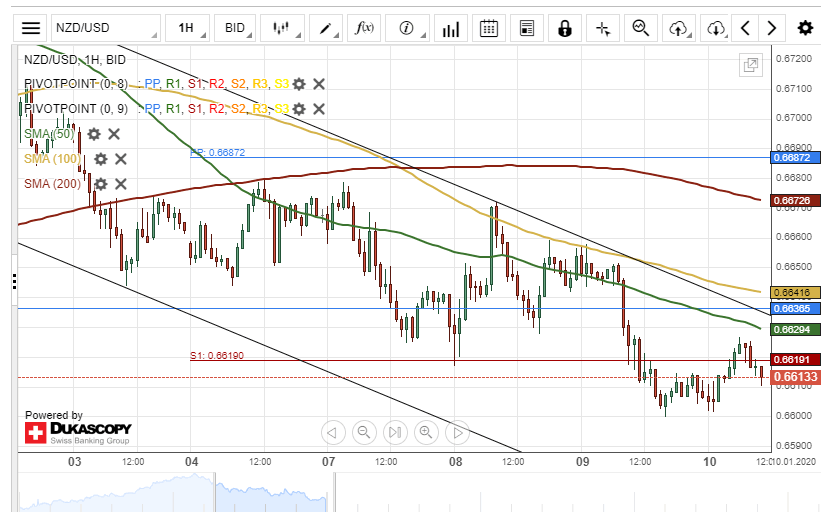Go back with the left chevron

coord(745,28)
